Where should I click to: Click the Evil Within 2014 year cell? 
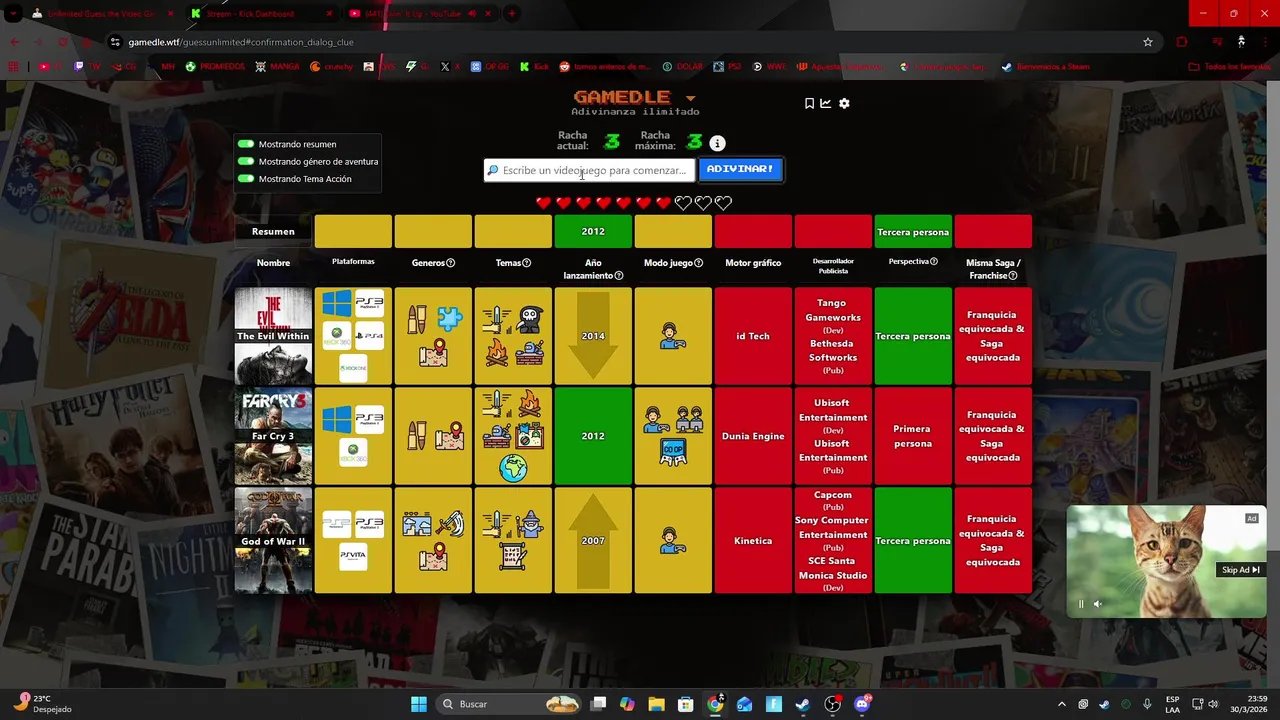(x=593, y=336)
